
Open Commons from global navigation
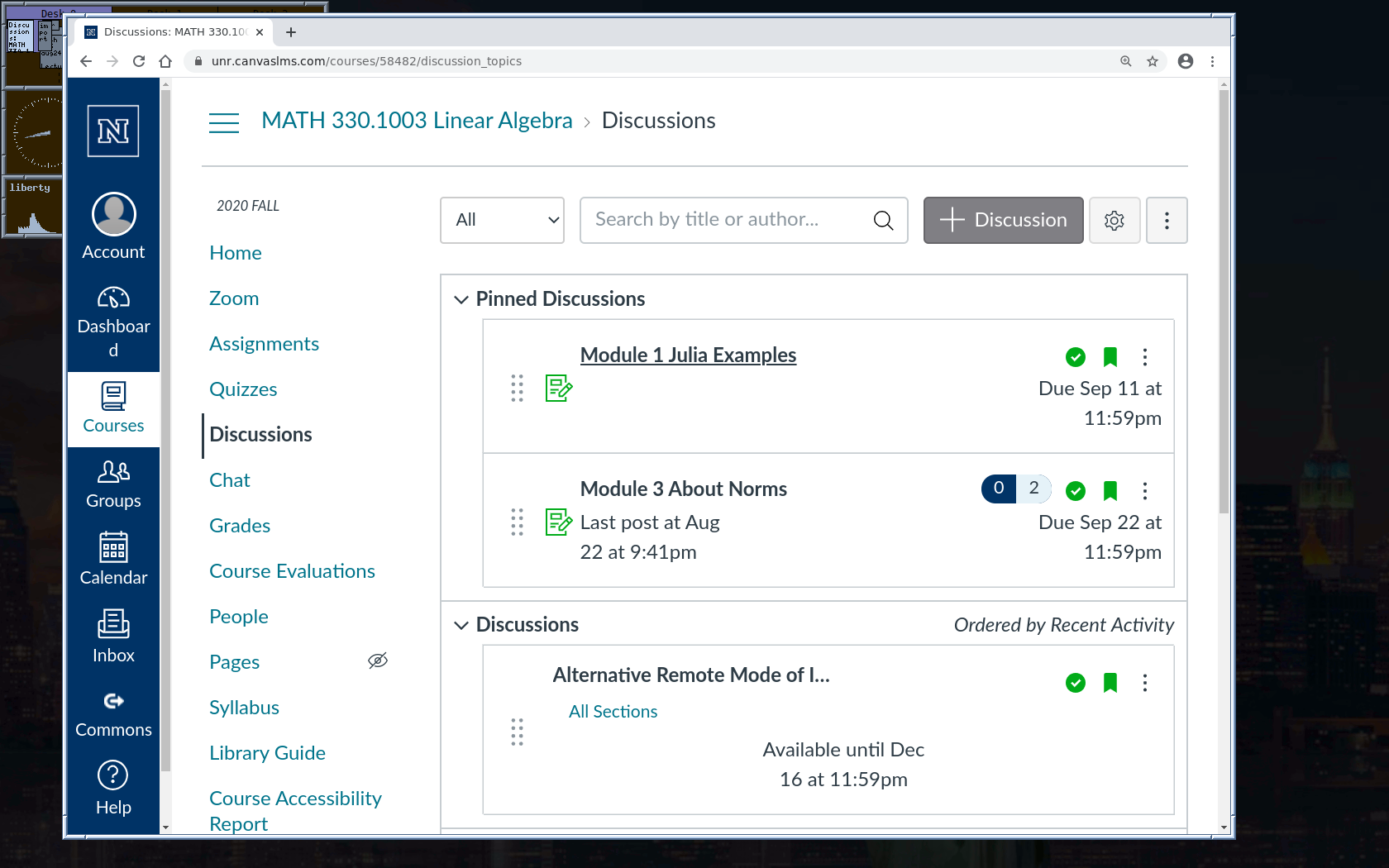point(113,714)
